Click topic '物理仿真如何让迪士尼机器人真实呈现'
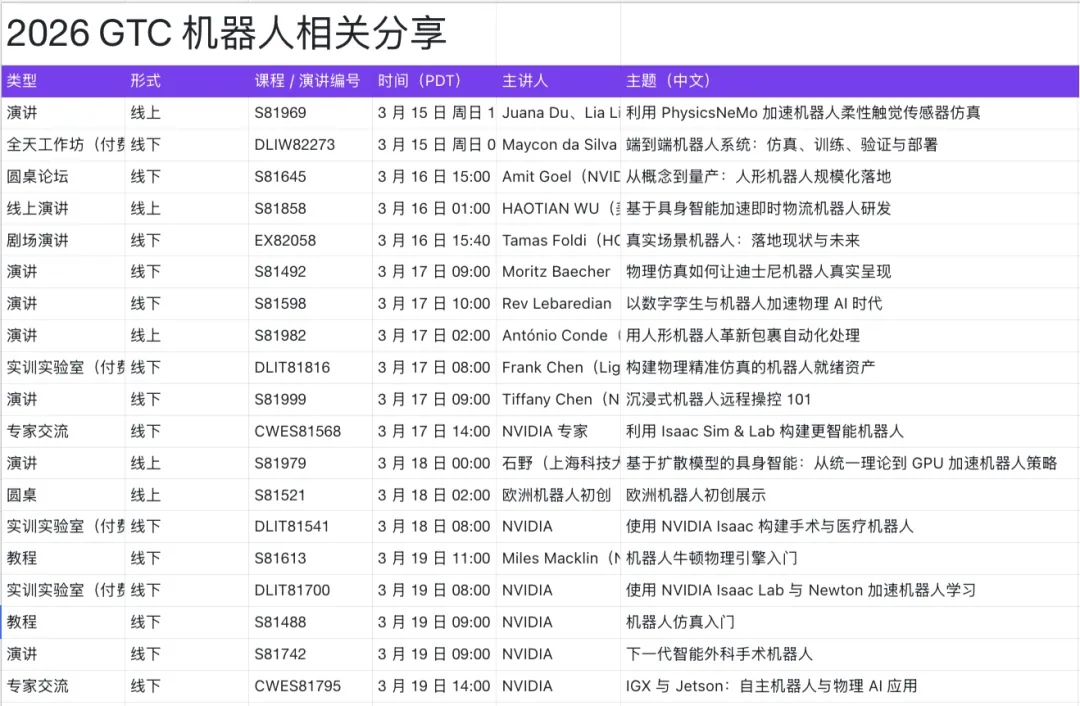This screenshot has width=1080, height=706. click(x=758, y=271)
